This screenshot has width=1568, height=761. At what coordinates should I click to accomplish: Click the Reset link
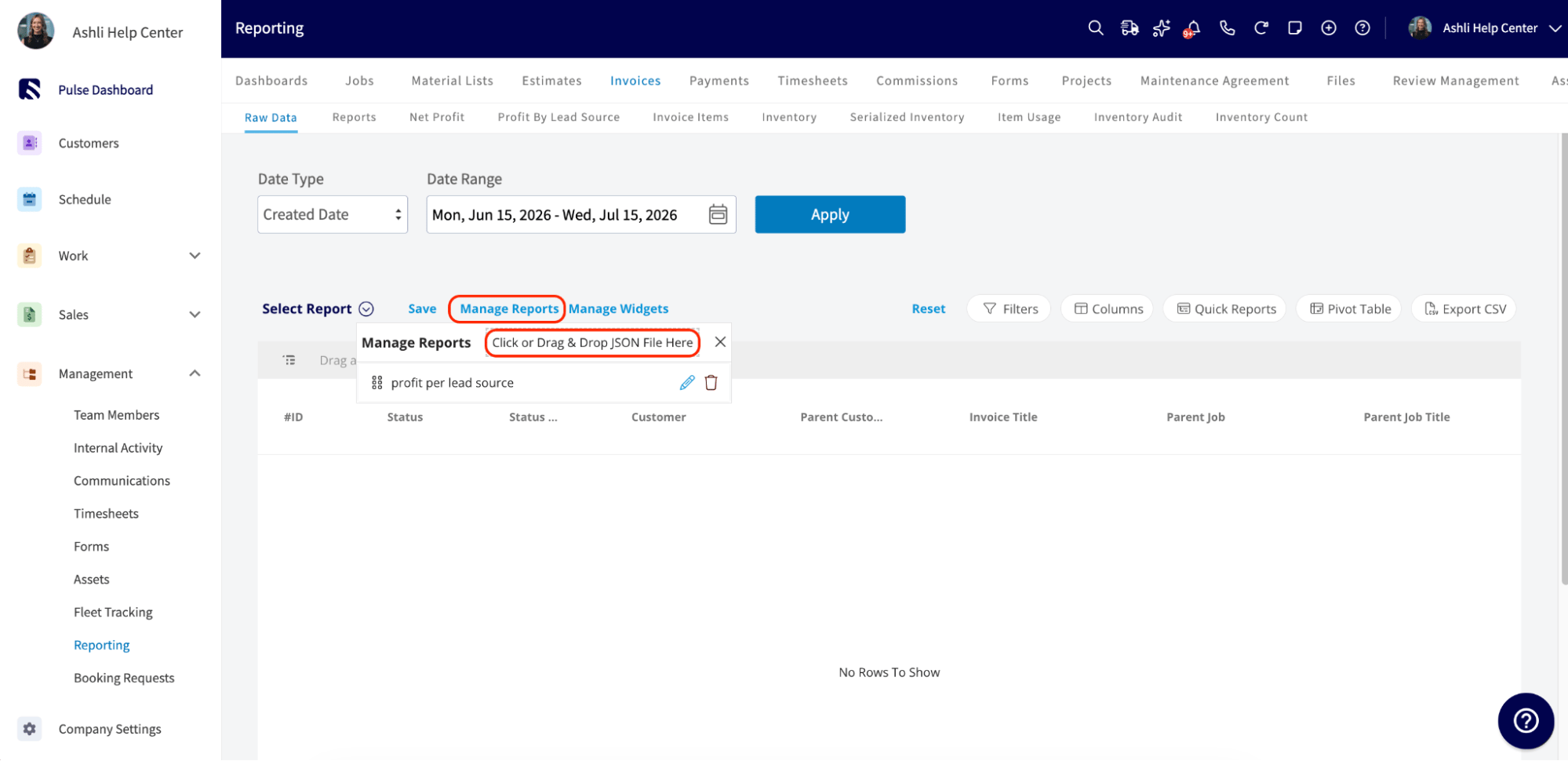tap(928, 309)
